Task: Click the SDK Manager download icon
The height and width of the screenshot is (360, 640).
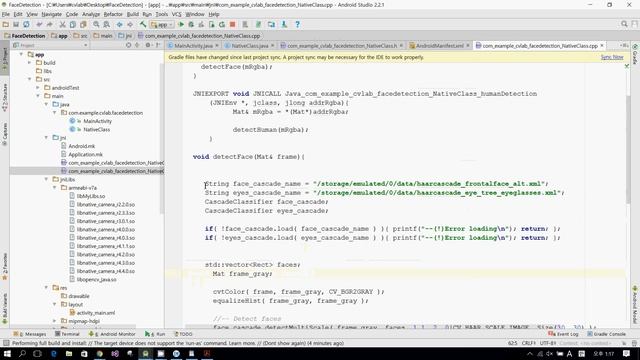Action: (284, 24)
